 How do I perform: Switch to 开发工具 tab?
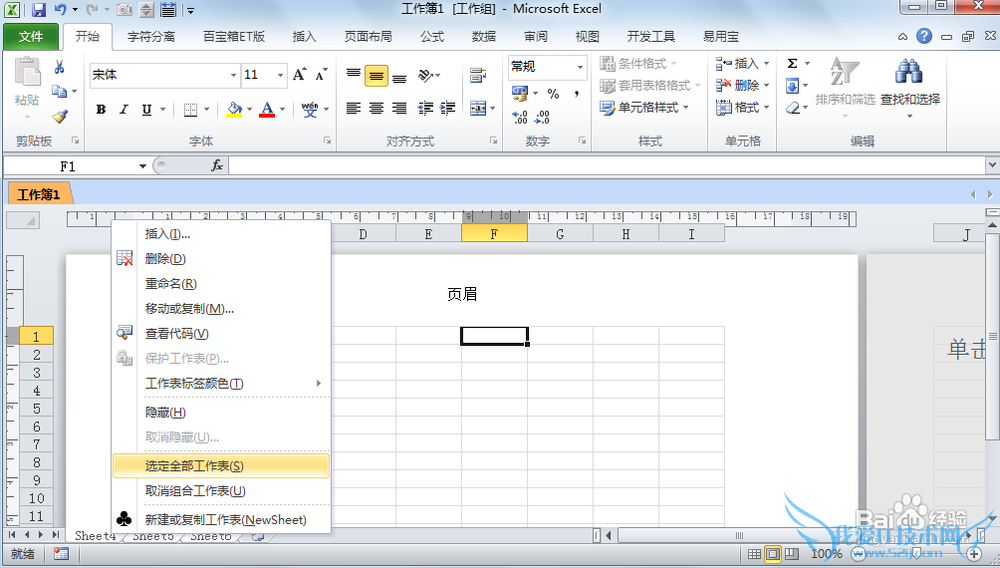(x=651, y=36)
